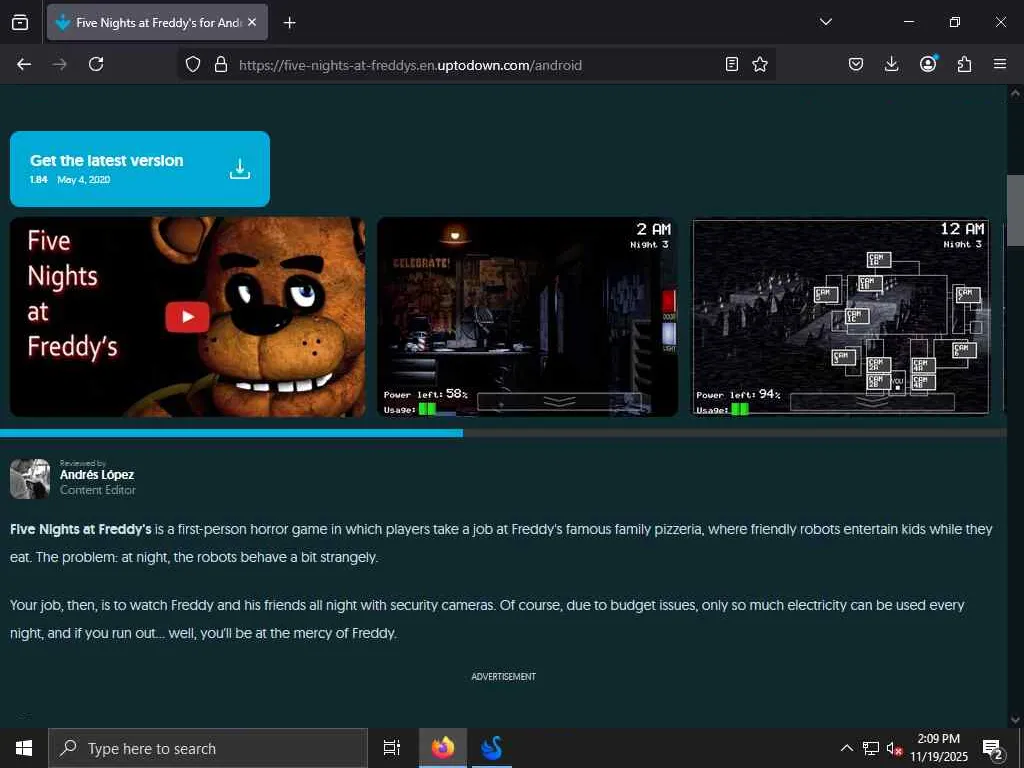
Task: Save page to Pocket
Action: 856,64
